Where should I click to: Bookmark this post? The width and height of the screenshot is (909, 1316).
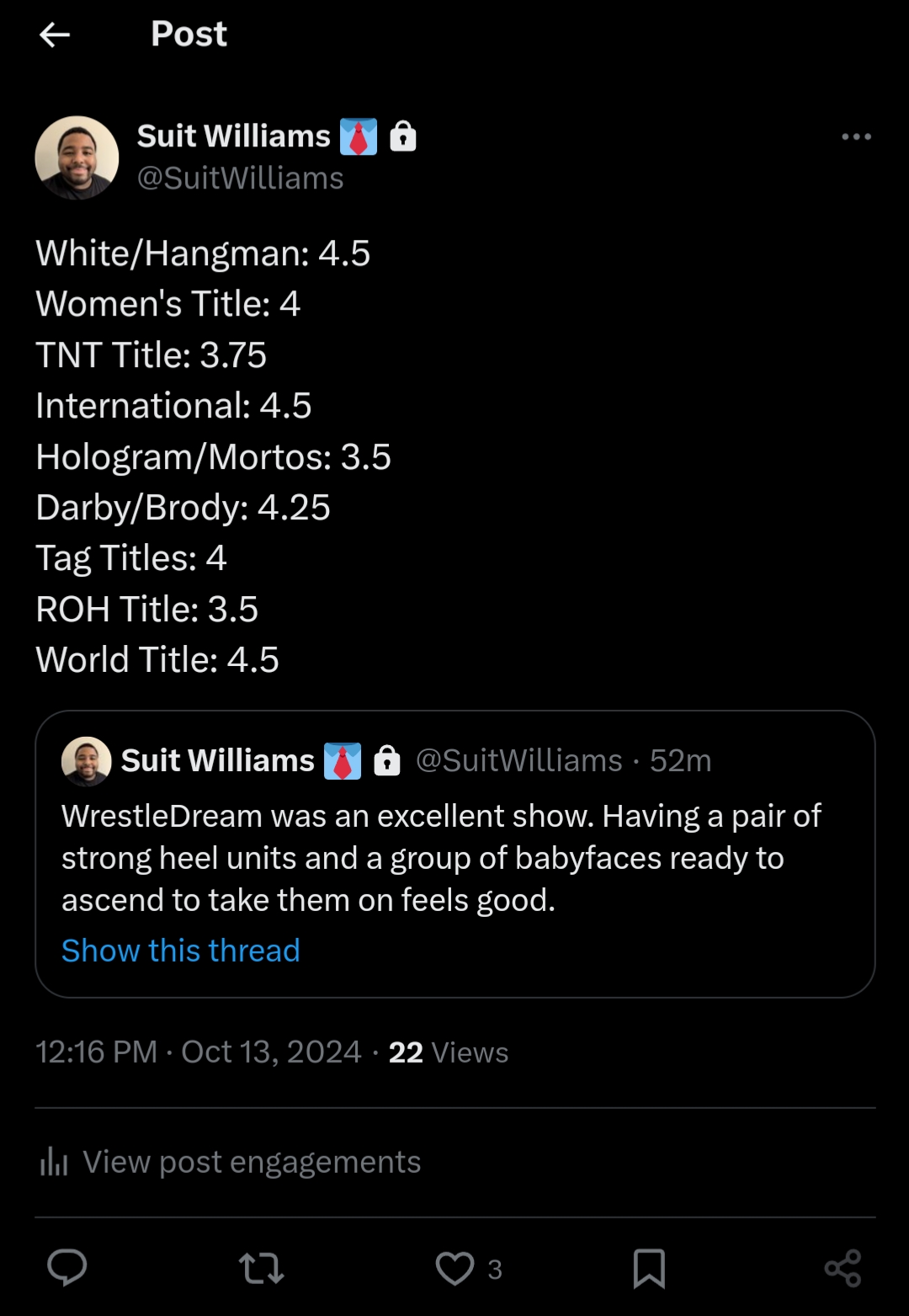point(649,1268)
